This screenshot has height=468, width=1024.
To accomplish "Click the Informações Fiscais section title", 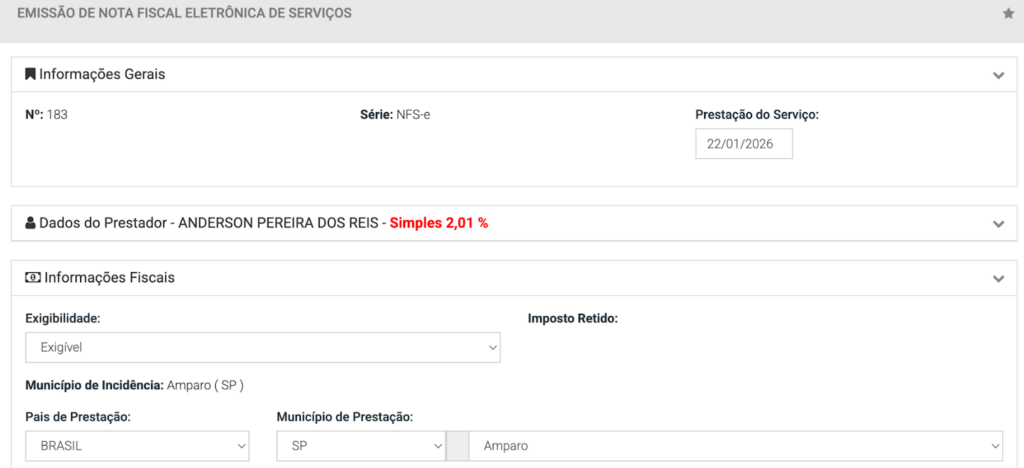I will coord(109,277).
